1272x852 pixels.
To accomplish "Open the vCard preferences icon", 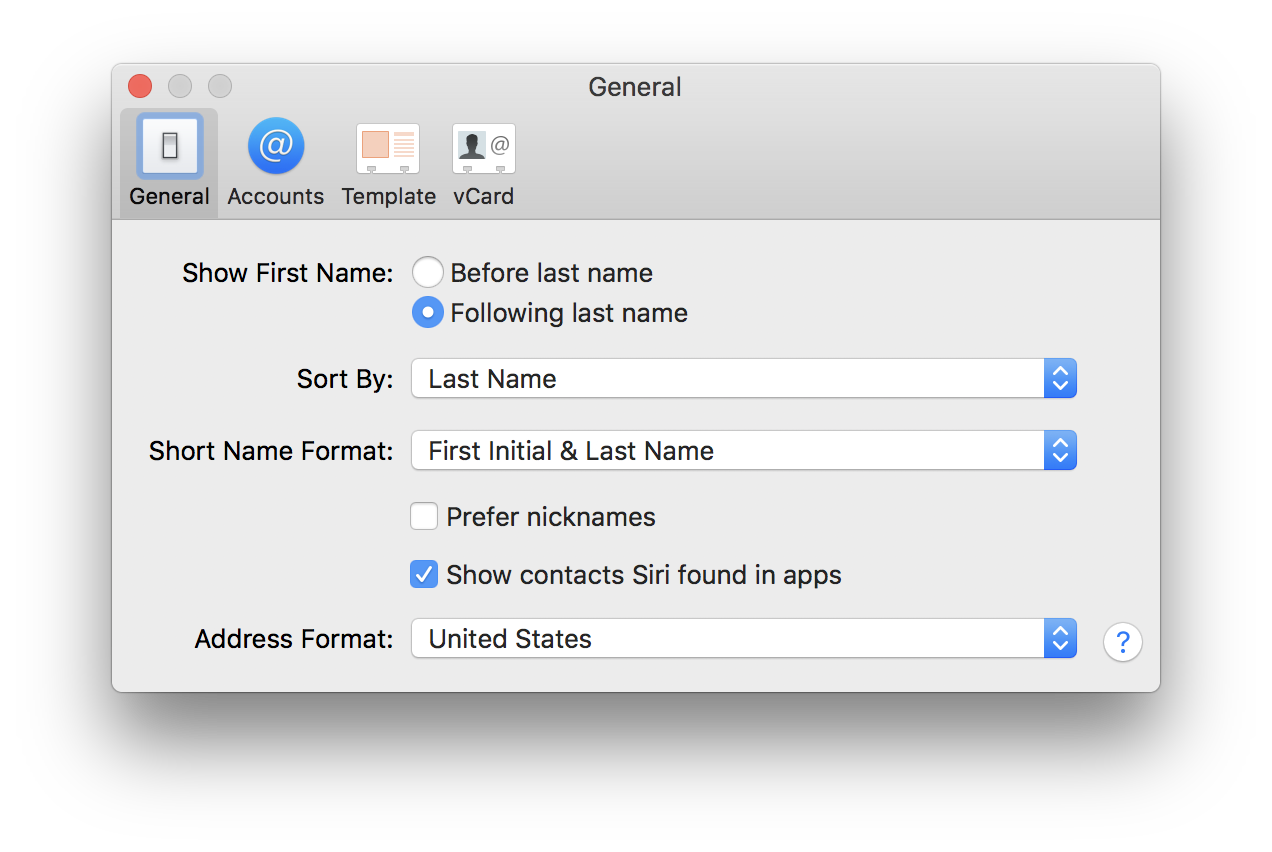I will click(x=484, y=148).
